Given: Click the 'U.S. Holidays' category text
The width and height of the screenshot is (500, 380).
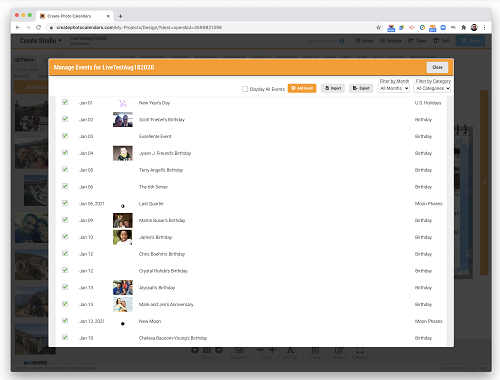Looking at the screenshot, I should [x=428, y=103].
